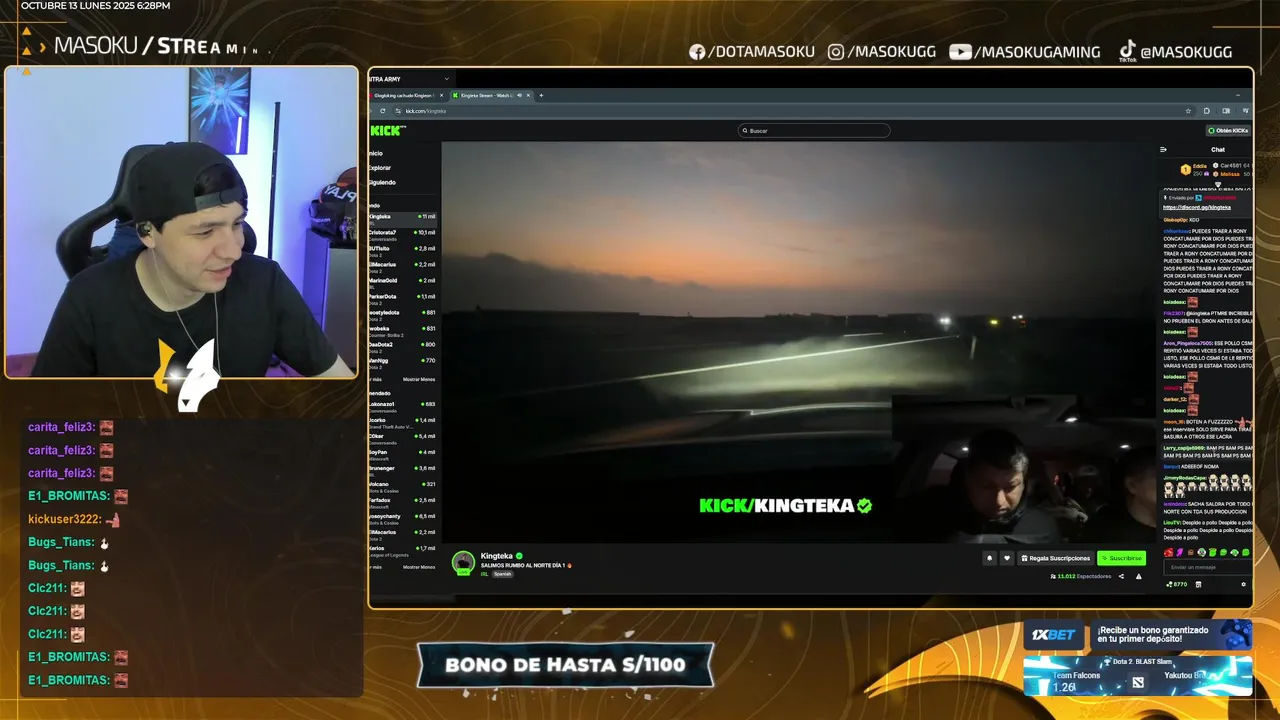This screenshot has height=720, width=1280.
Task: Open the Siguiendo sidebar link
Action: [x=382, y=182]
